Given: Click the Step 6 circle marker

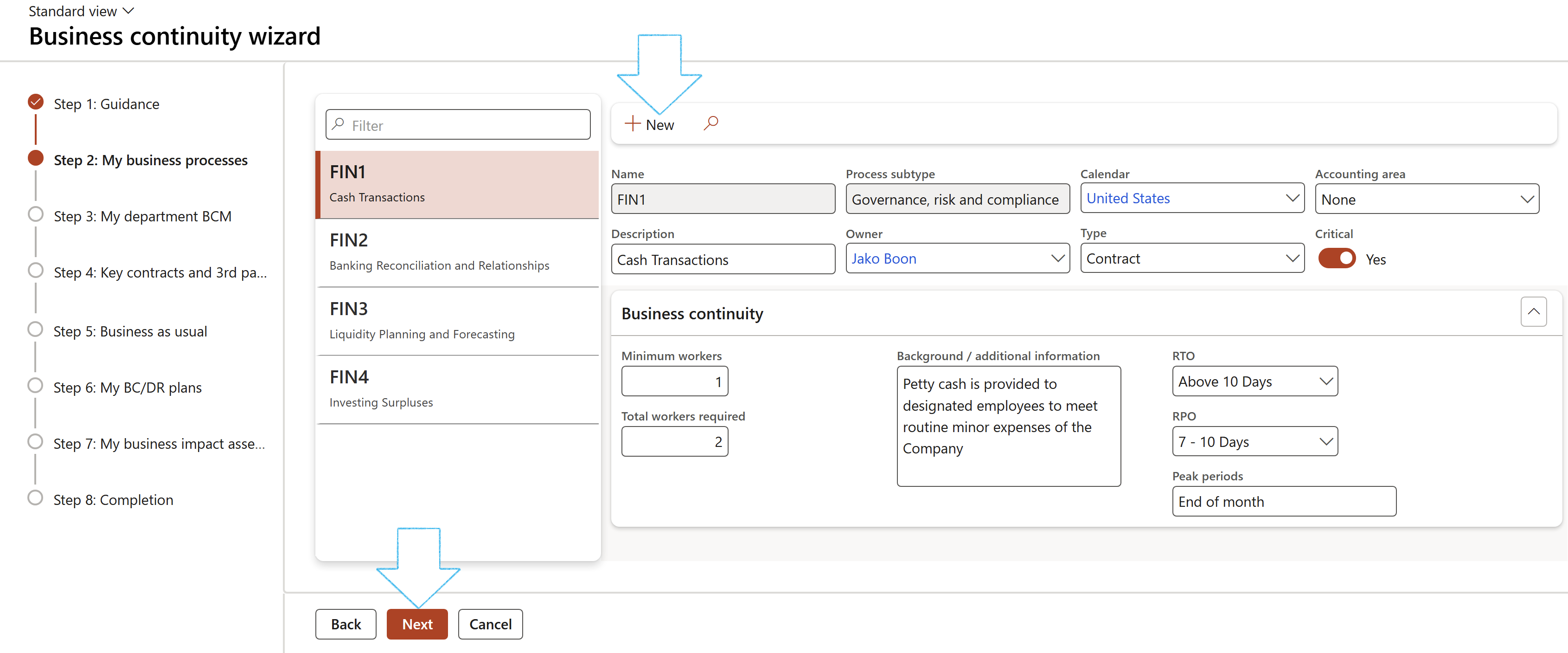Looking at the screenshot, I should click(36, 386).
